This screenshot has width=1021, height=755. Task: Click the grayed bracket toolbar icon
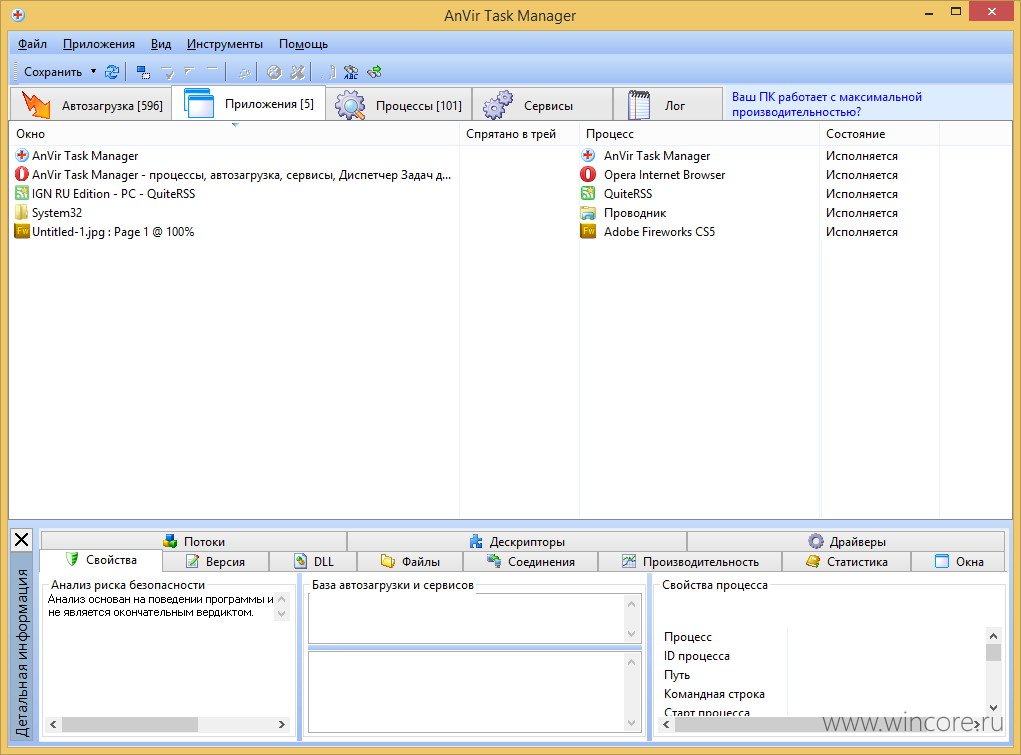(329, 72)
